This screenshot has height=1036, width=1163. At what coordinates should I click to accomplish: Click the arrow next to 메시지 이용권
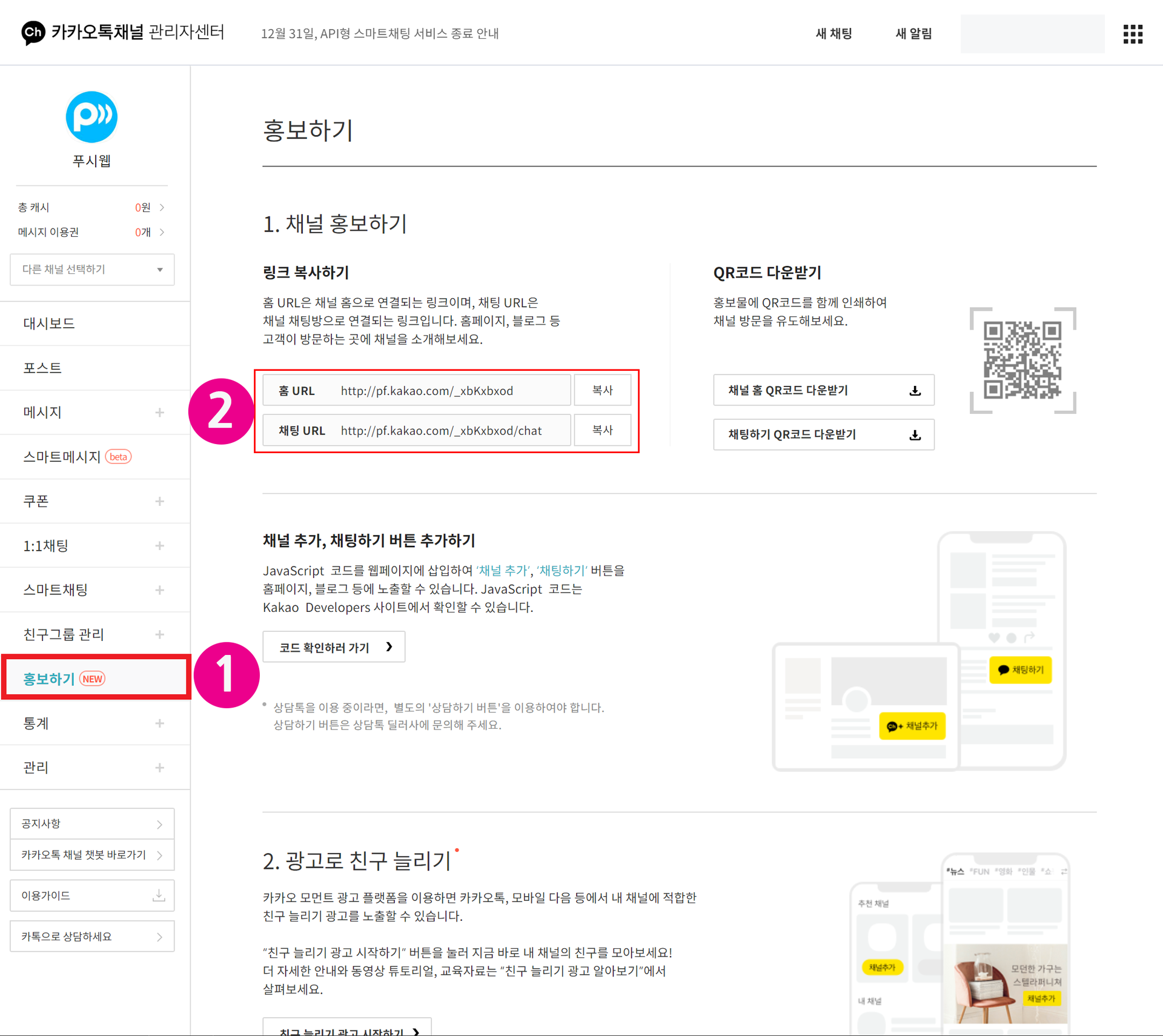point(162,232)
